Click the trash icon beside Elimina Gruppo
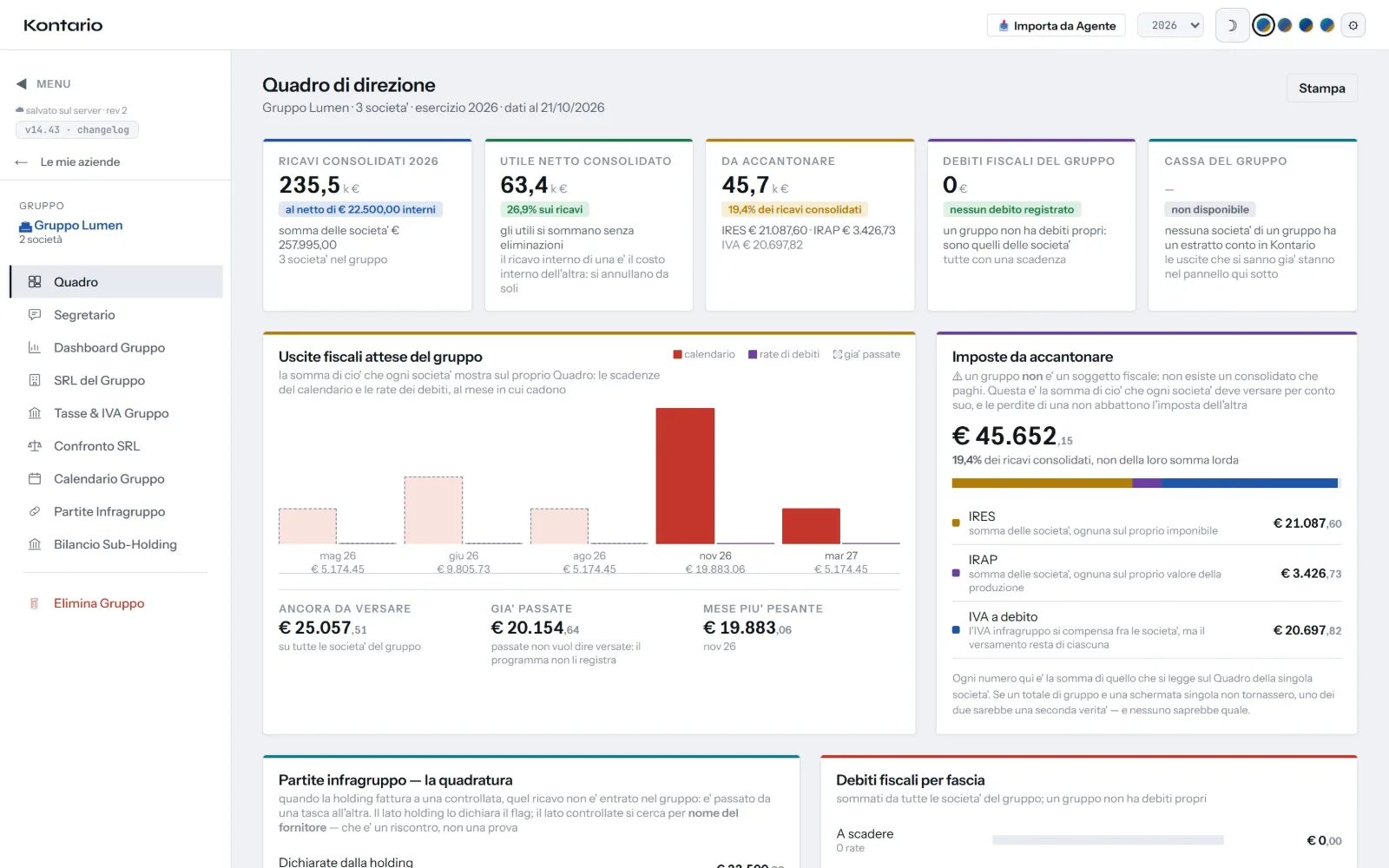Viewport: 1389px width, 868px height. [35, 603]
